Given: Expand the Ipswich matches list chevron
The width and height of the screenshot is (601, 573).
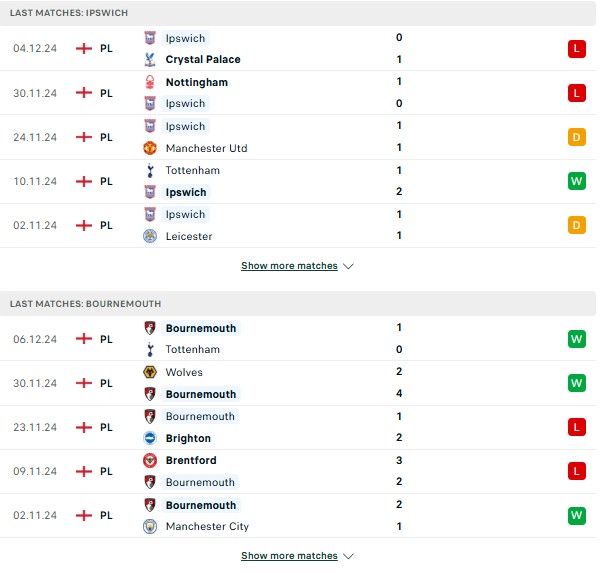Looking at the screenshot, I should click(348, 266).
